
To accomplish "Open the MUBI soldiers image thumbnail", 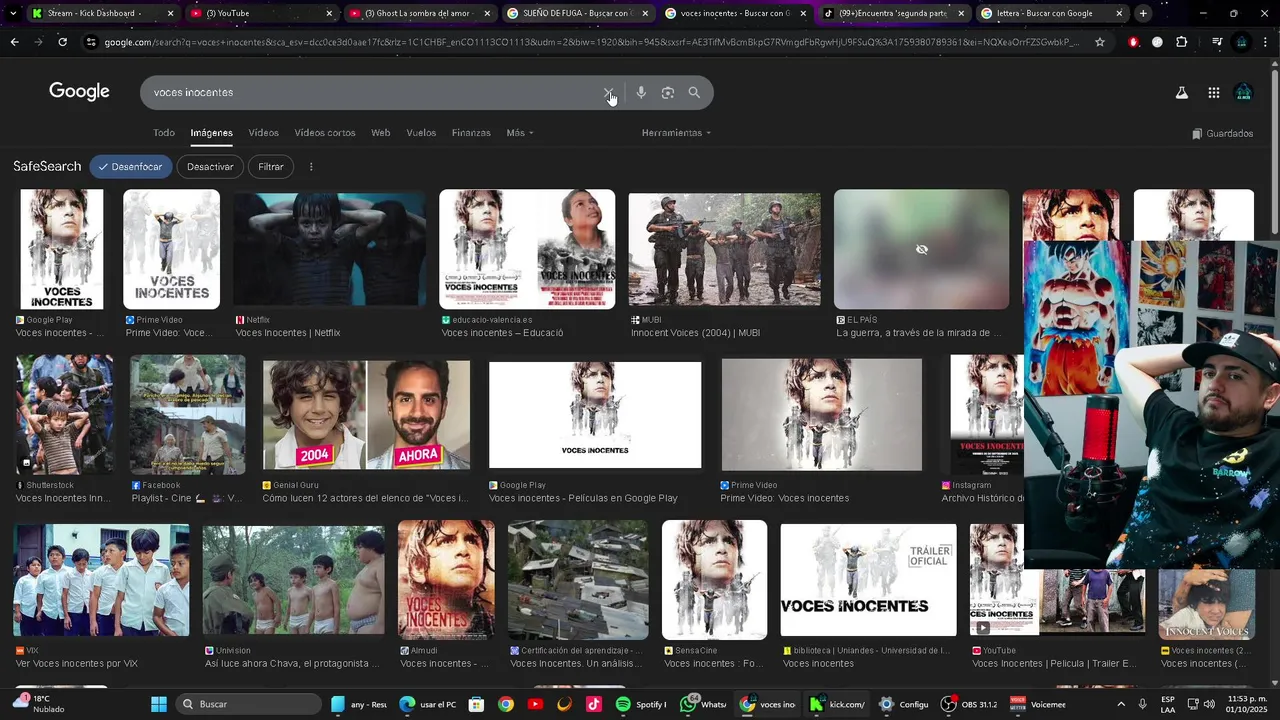I will click(724, 249).
